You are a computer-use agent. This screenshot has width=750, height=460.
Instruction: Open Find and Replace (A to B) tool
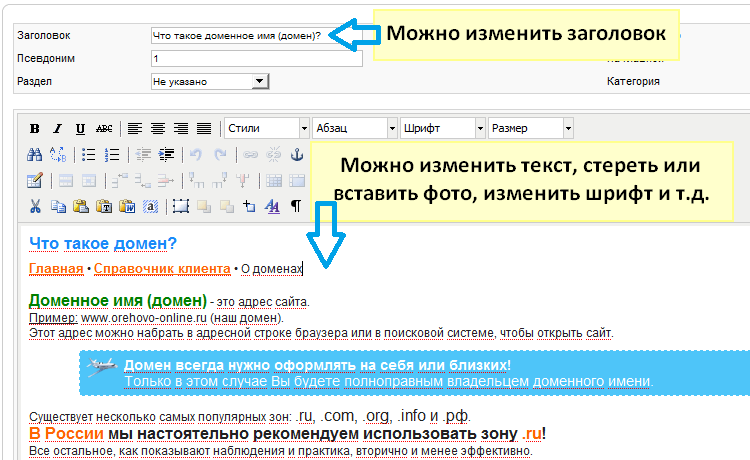(58, 154)
